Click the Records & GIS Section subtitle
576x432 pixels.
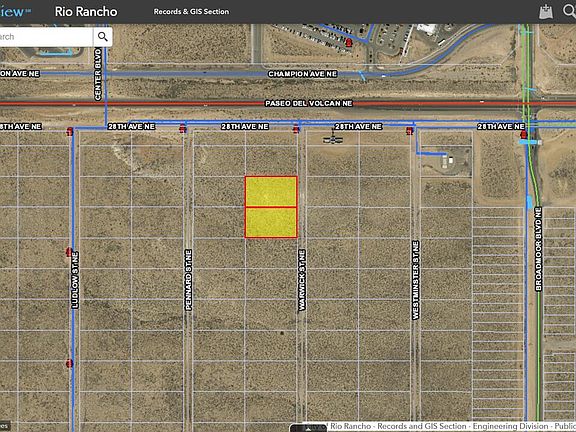pos(191,12)
